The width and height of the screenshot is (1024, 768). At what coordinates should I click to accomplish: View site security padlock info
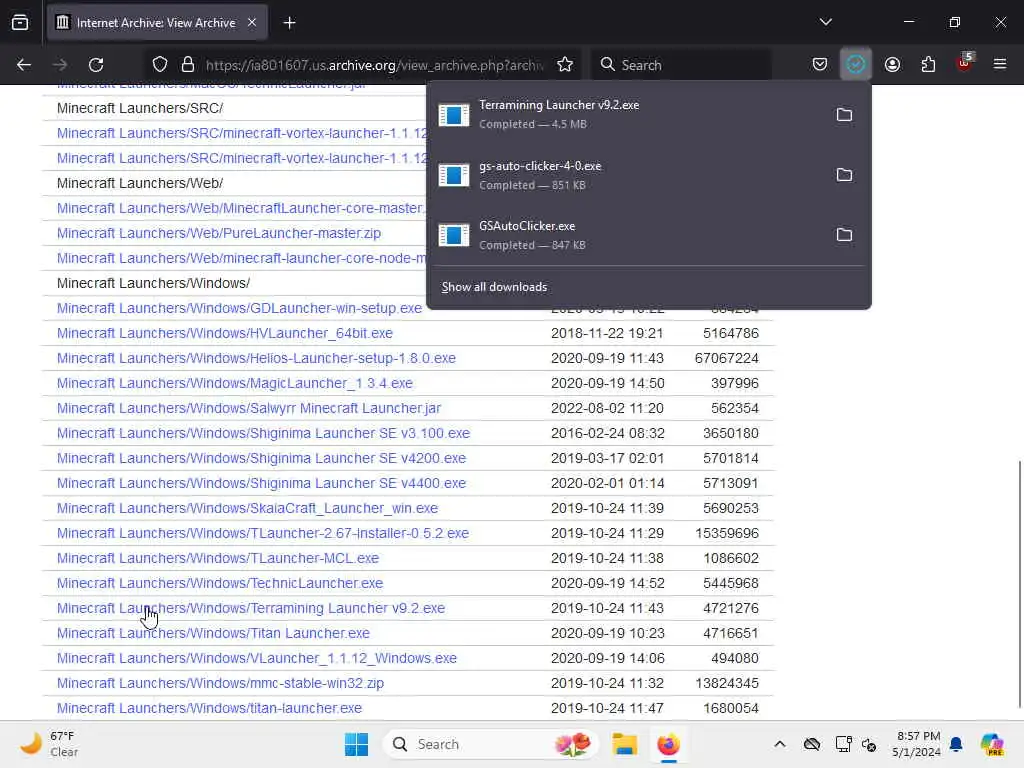tap(188, 65)
